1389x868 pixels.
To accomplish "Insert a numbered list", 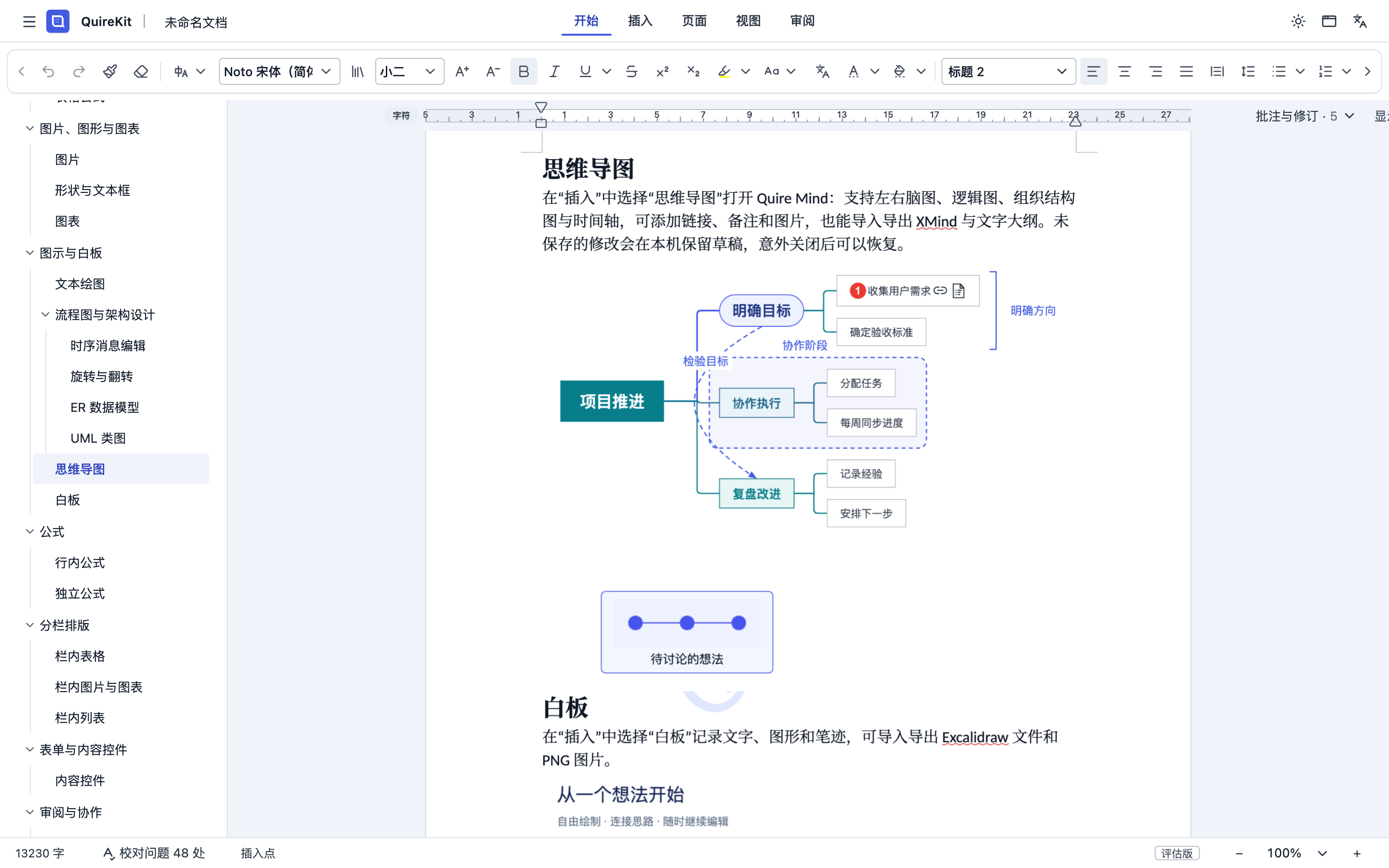I will coord(1325,71).
